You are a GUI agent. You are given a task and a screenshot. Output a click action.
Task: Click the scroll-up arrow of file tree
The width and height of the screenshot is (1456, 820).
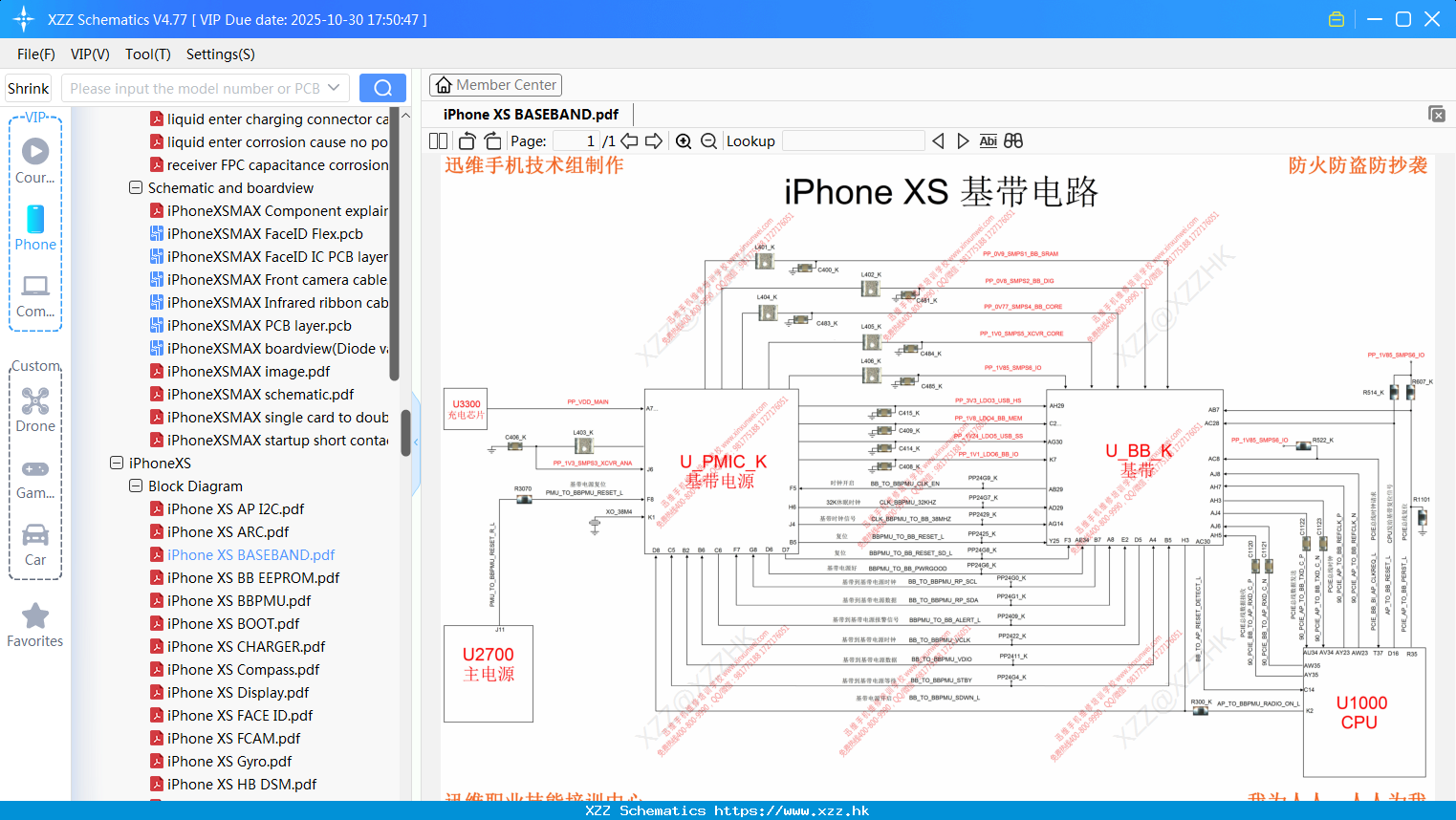(405, 116)
